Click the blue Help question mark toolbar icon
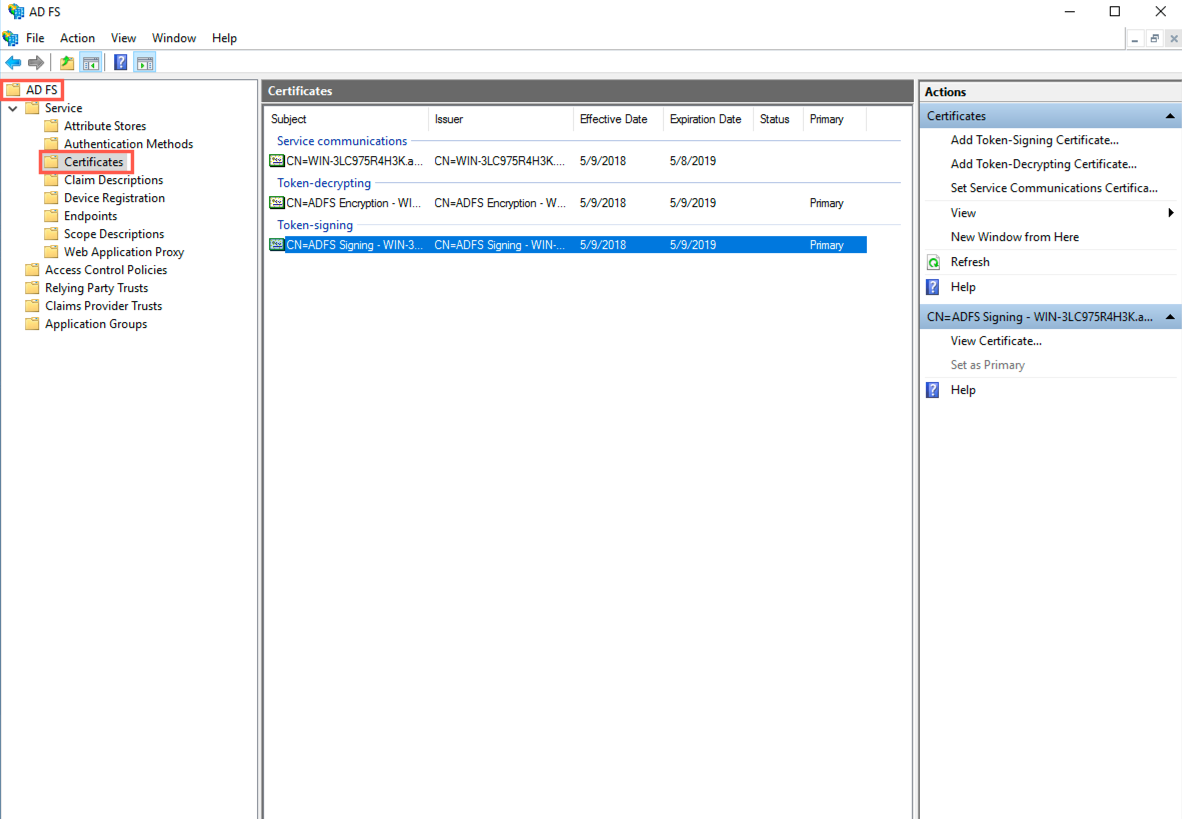The width and height of the screenshot is (1182, 819). 120,62
